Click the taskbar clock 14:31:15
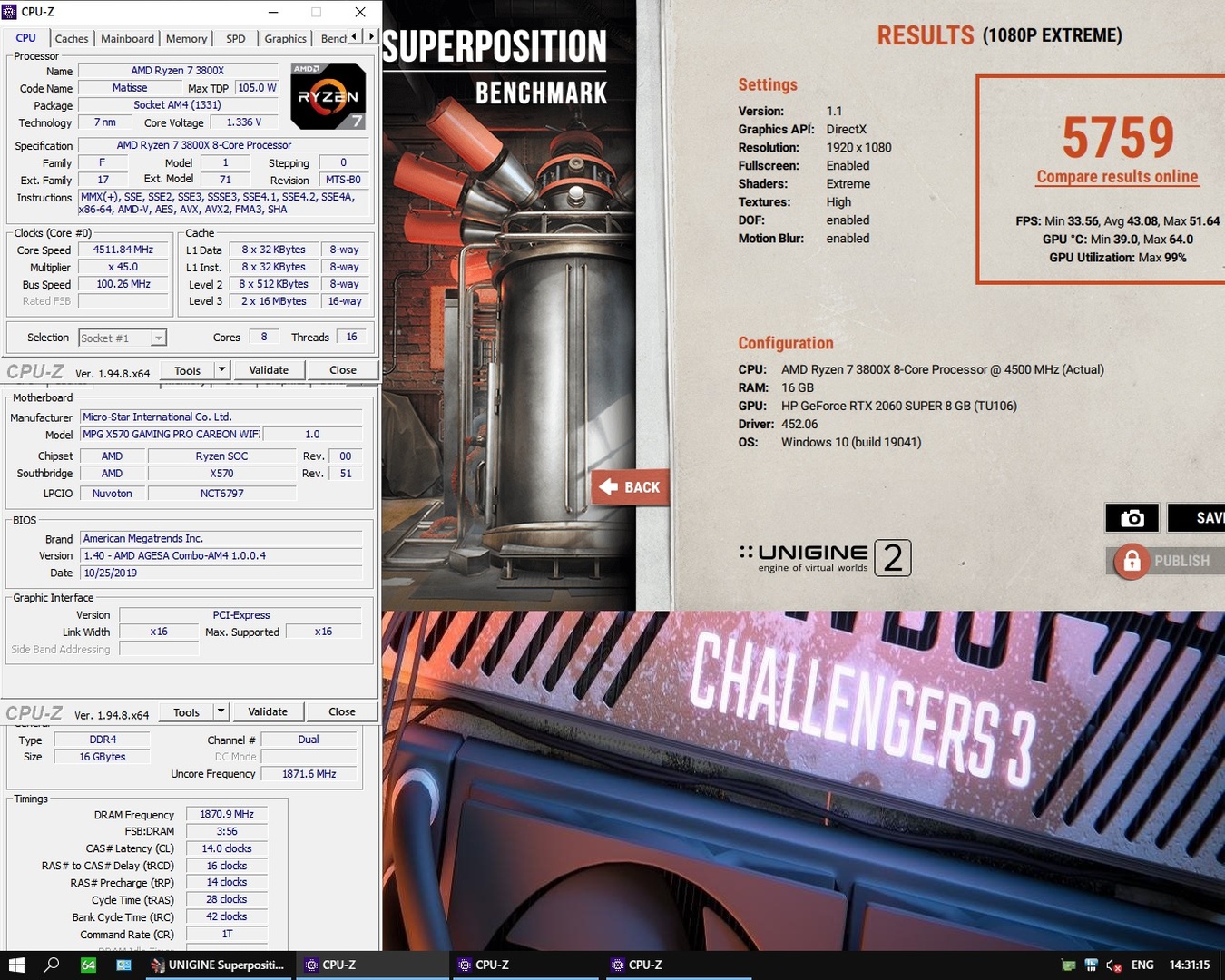 tap(1190, 965)
